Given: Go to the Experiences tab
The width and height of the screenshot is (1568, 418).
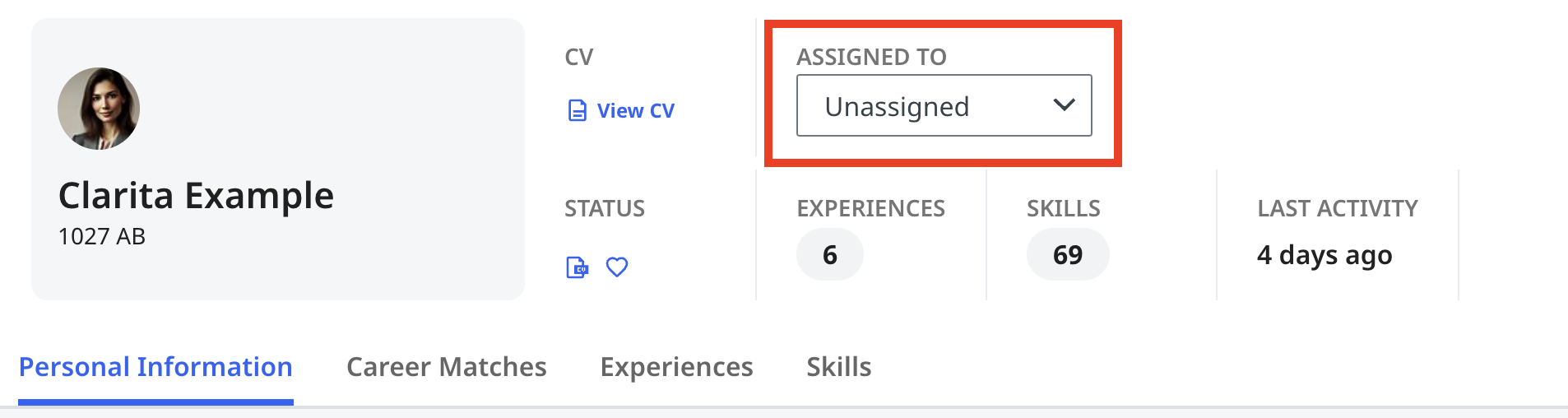Looking at the screenshot, I should pyautogui.click(x=676, y=367).
